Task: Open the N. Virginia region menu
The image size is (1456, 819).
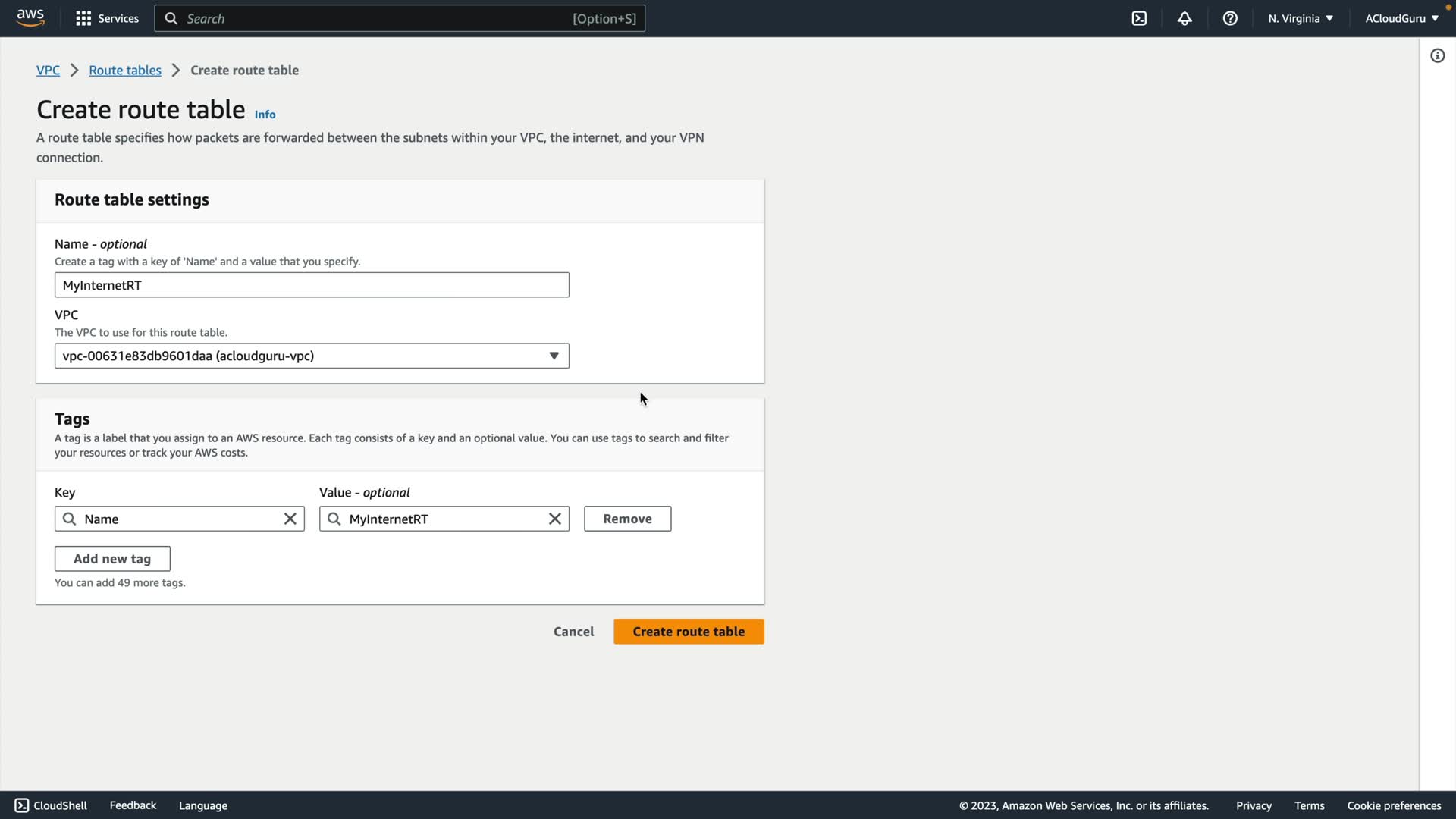Action: [x=1300, y=18]
